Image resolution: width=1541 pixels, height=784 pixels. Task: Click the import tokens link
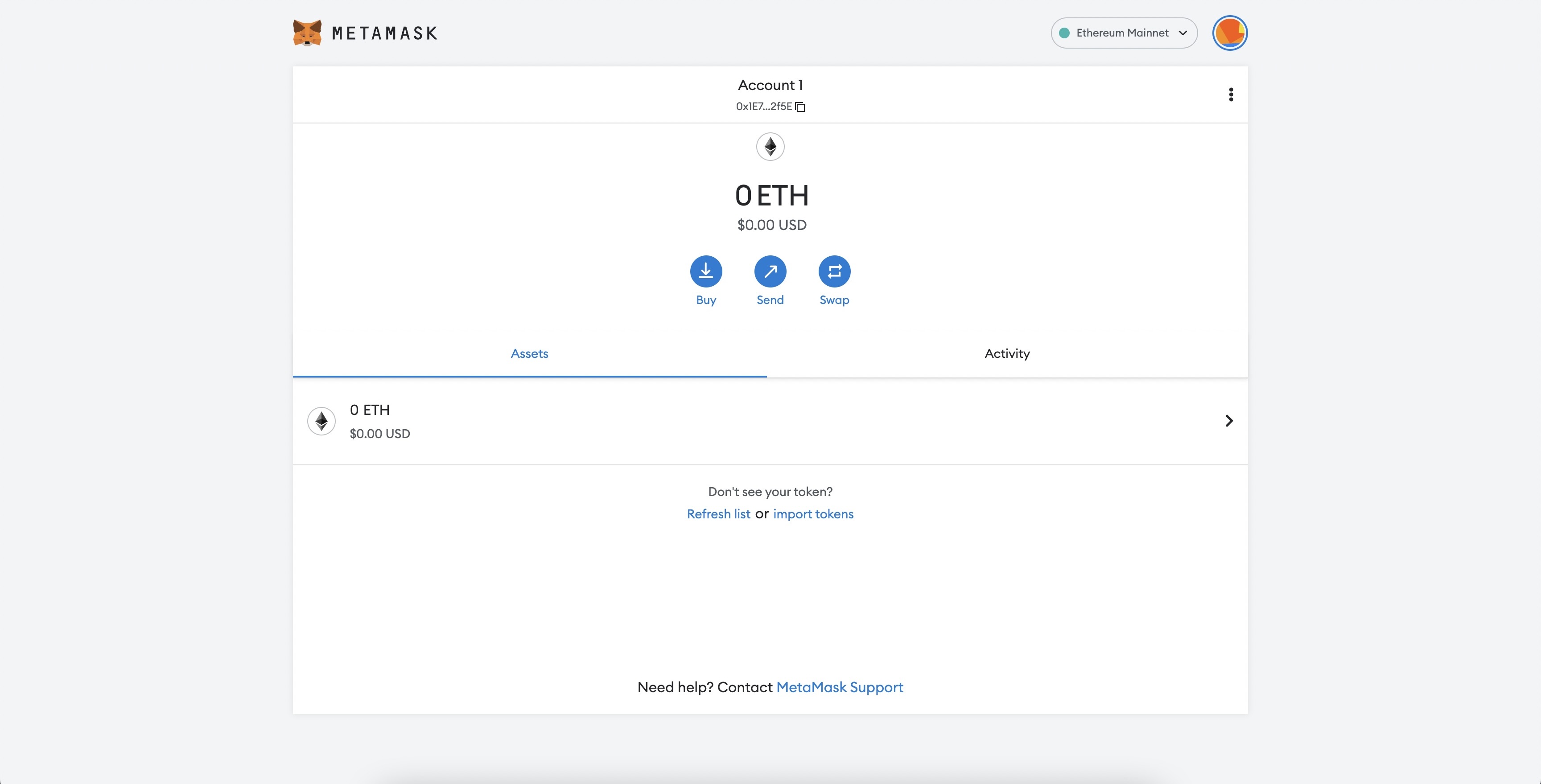(x=813, y=514)
